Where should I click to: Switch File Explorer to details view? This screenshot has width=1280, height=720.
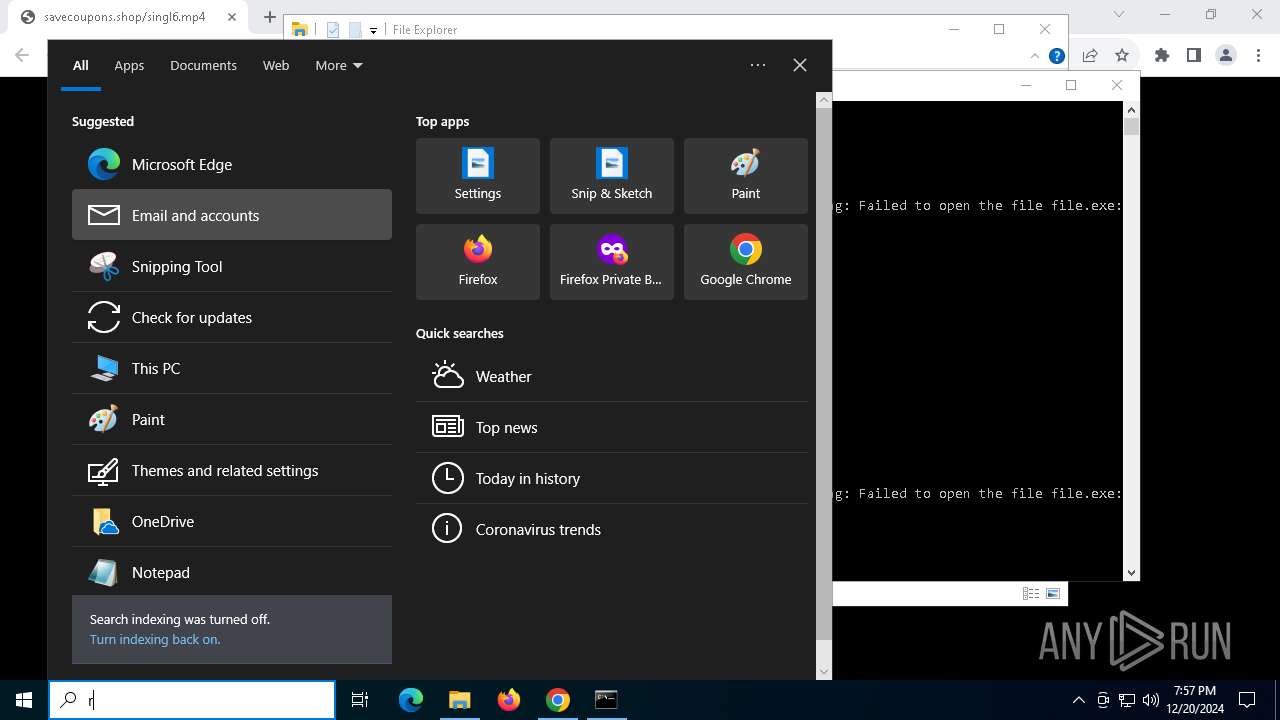(1030, 593)
